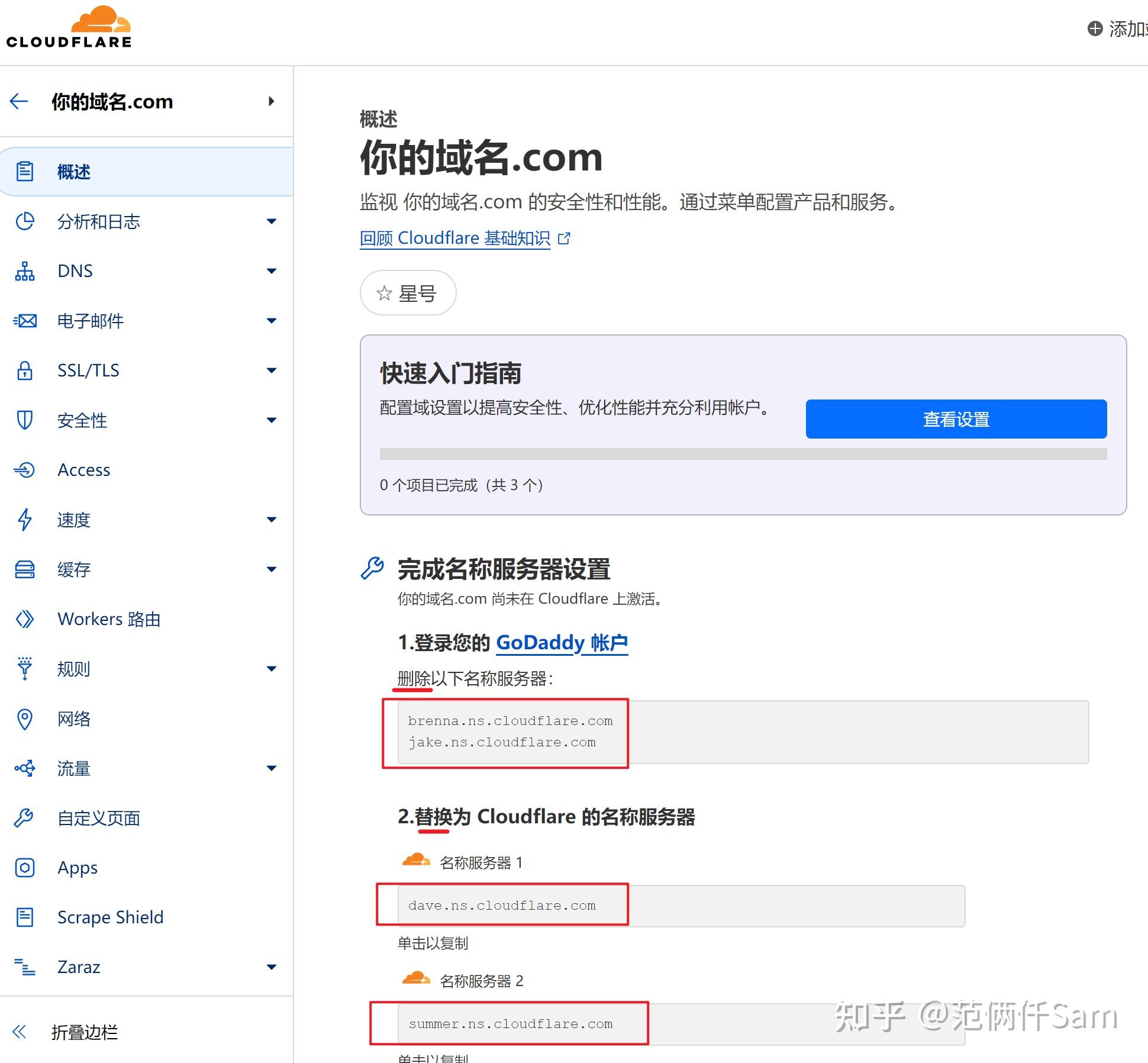This screenshot has width=1148, height=1063.
Task: Open the 你的域名.com domain switcher arrow
Action: click(272, 101)
